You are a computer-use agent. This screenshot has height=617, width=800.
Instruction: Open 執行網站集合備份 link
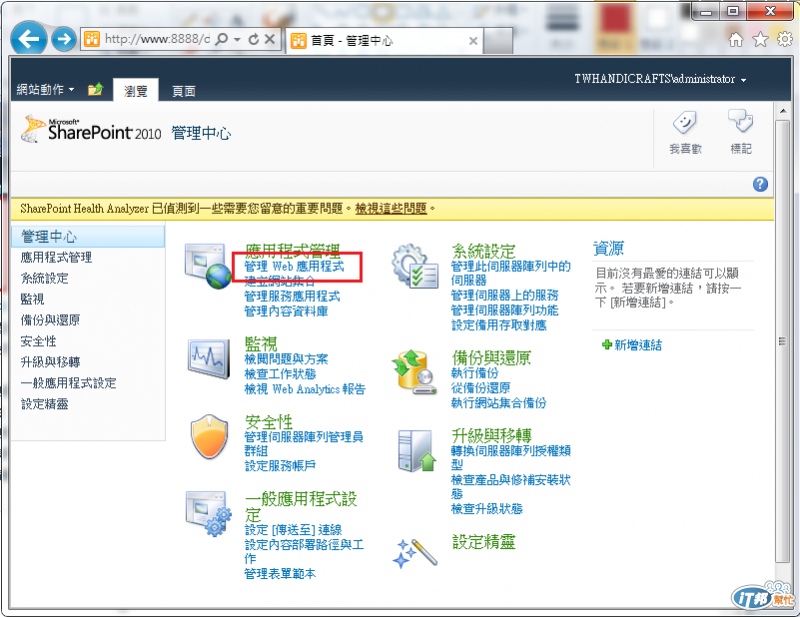click(498, 403)
